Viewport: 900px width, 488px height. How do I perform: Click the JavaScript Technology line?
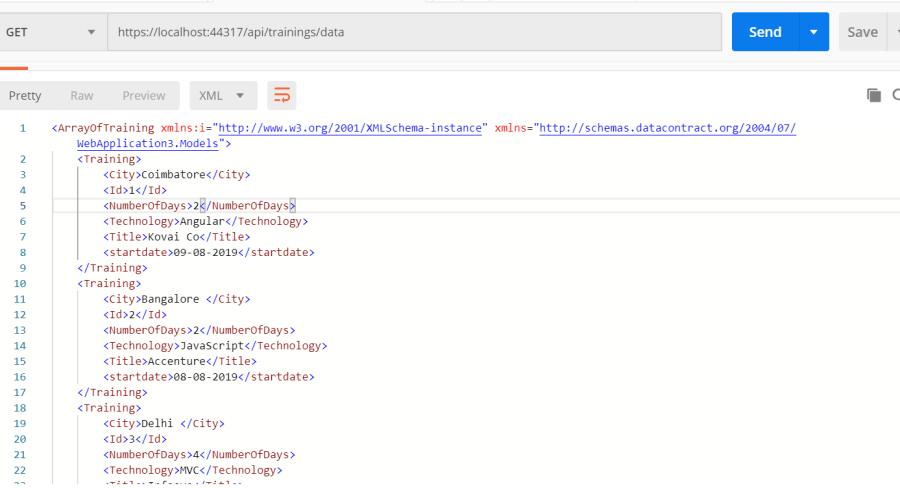tap(214, 346)
